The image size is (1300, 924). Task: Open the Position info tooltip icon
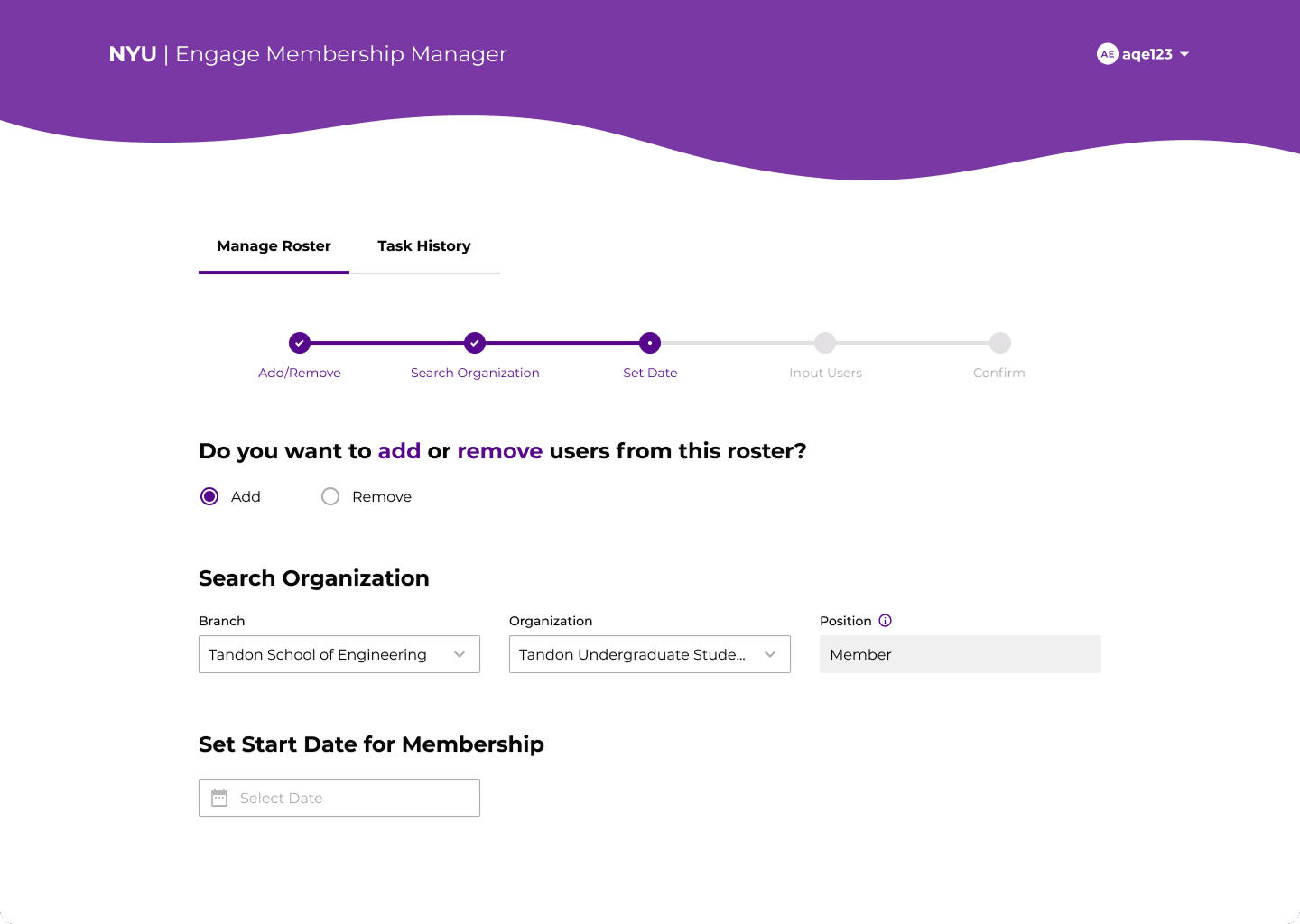point(885,620)
